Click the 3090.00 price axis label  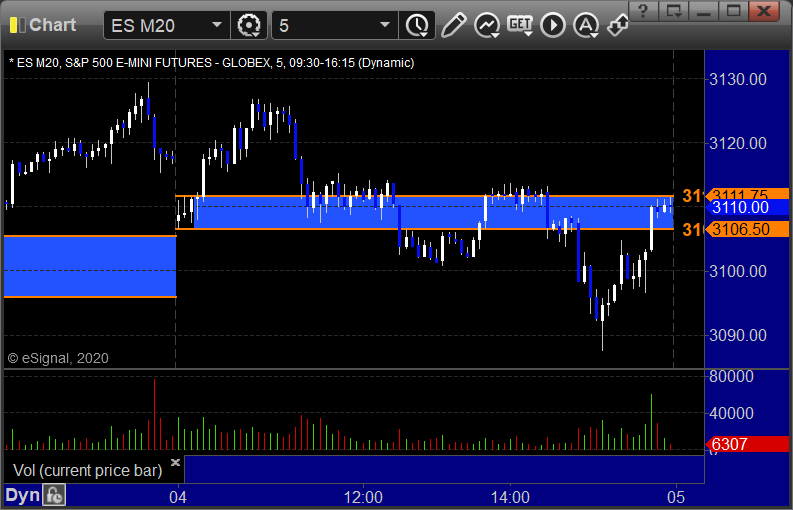pos(738,335)
